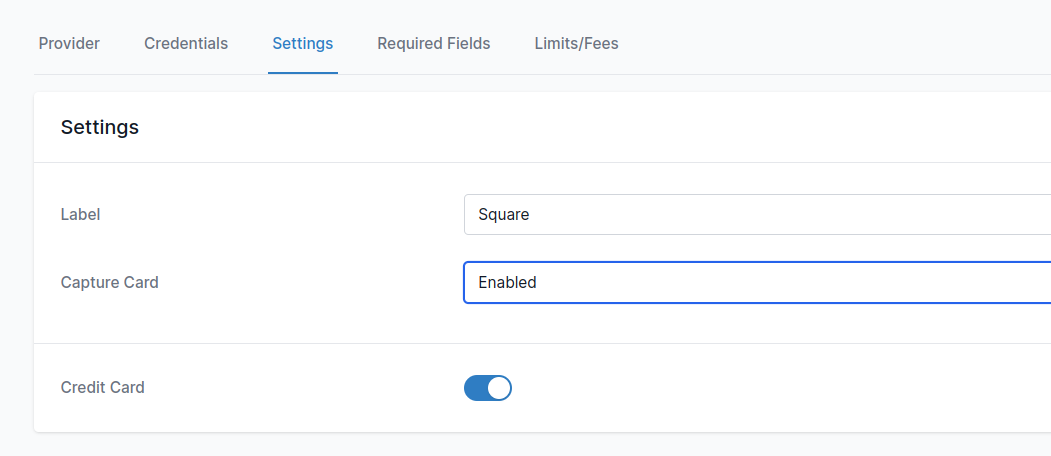Screen dimensions: 1051x456
Task: Click the Capture Card caption text
Action: pyautogui.click(x=109, y=282)
